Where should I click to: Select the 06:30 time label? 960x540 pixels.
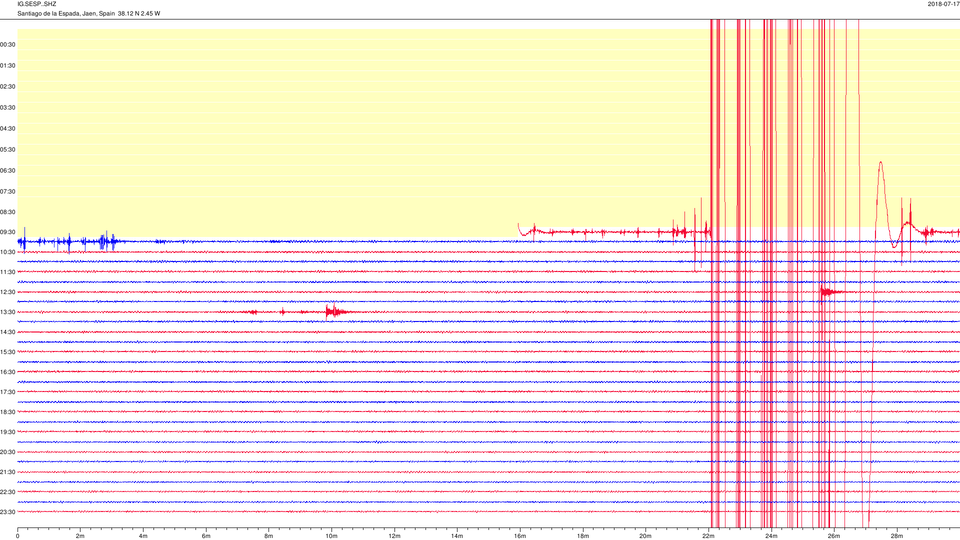8,170
